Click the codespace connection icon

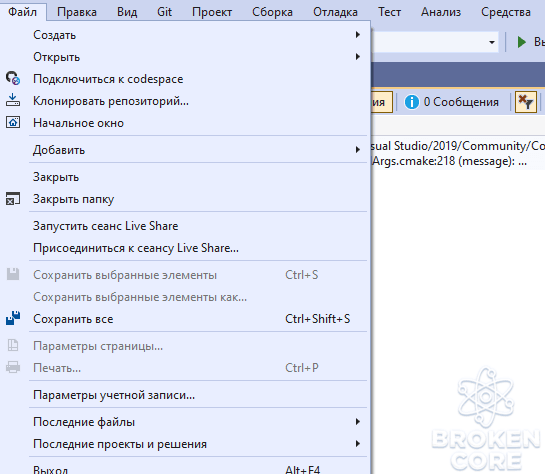13,78
